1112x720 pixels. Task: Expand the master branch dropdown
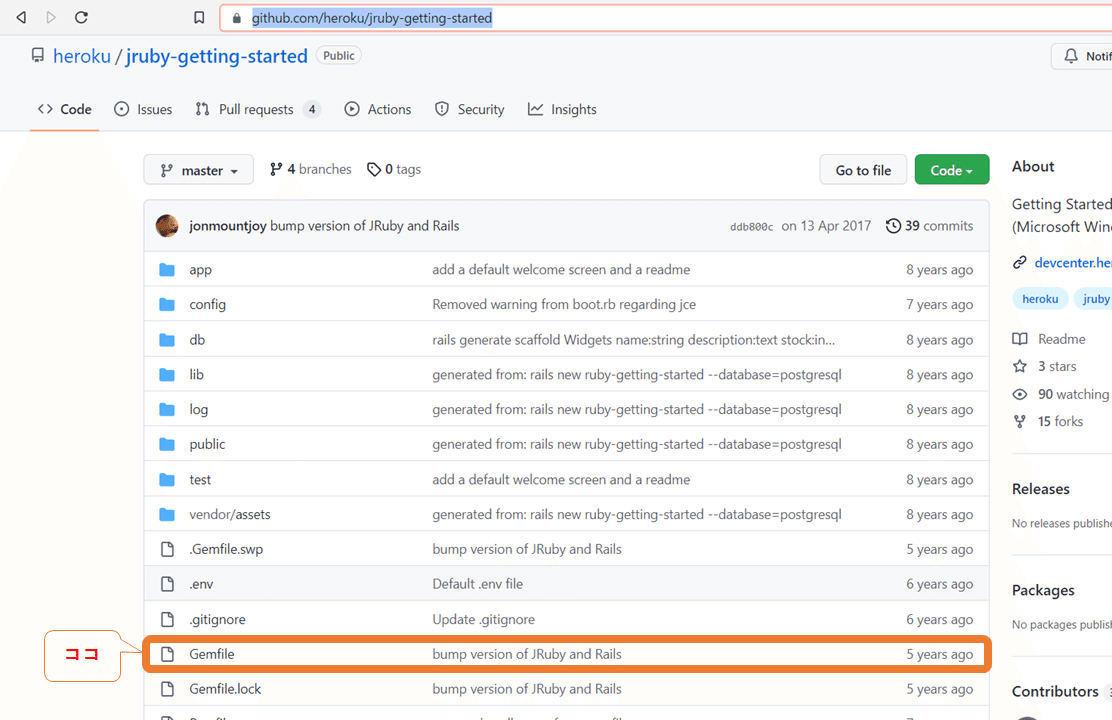(x=199, y=170)
